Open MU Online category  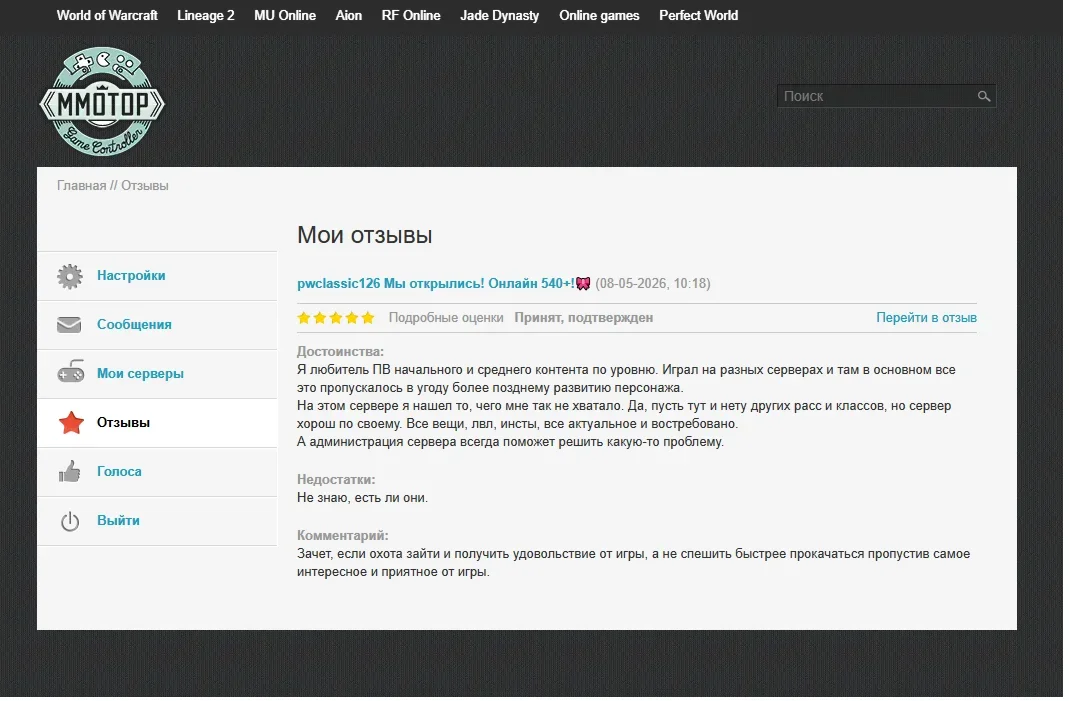coord(286,16)
